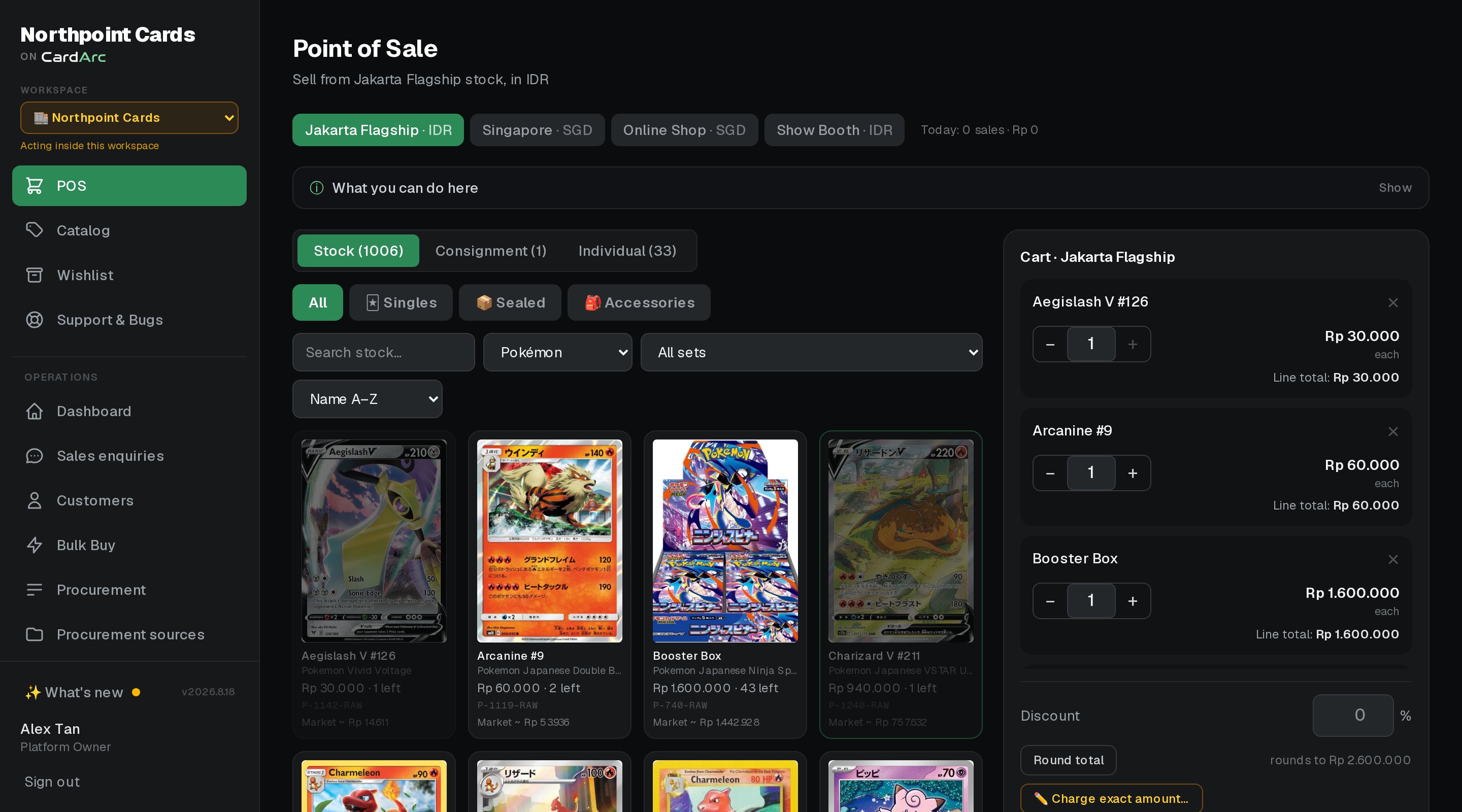Decrease Aegislash V #126 quantity
Image resolution: width=1462 pixels, height=812 pixels.
tap(1050, 344)
